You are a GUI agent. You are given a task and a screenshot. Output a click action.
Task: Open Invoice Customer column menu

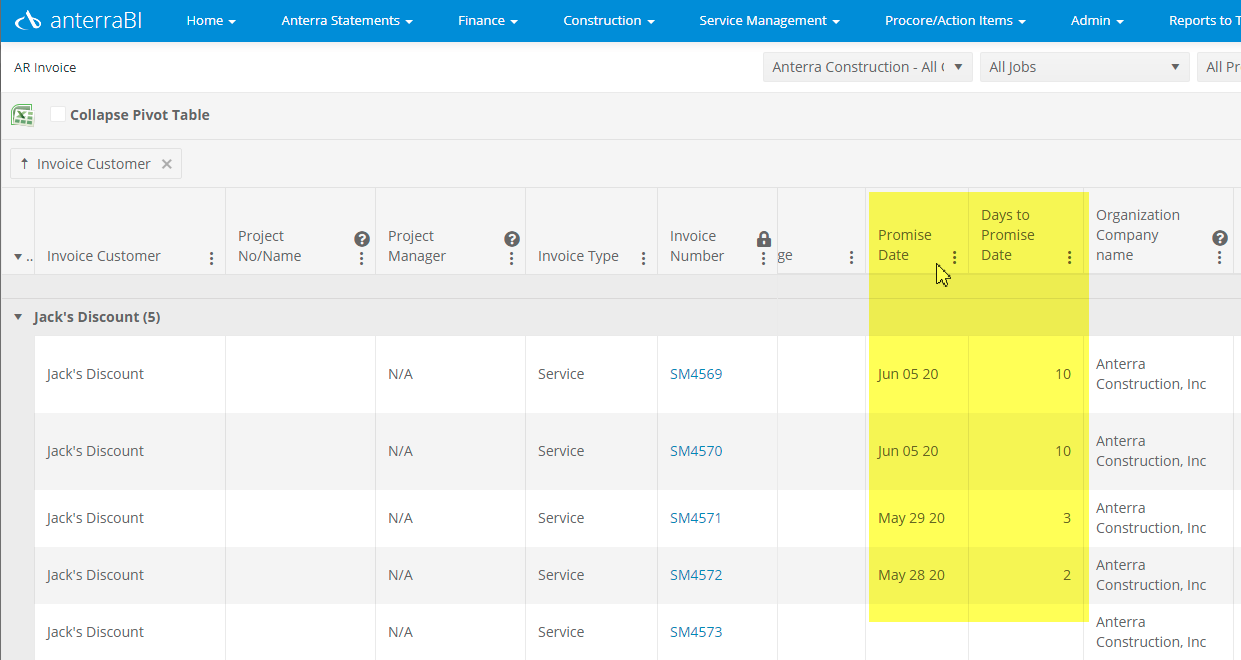click(x=211, y=257)
